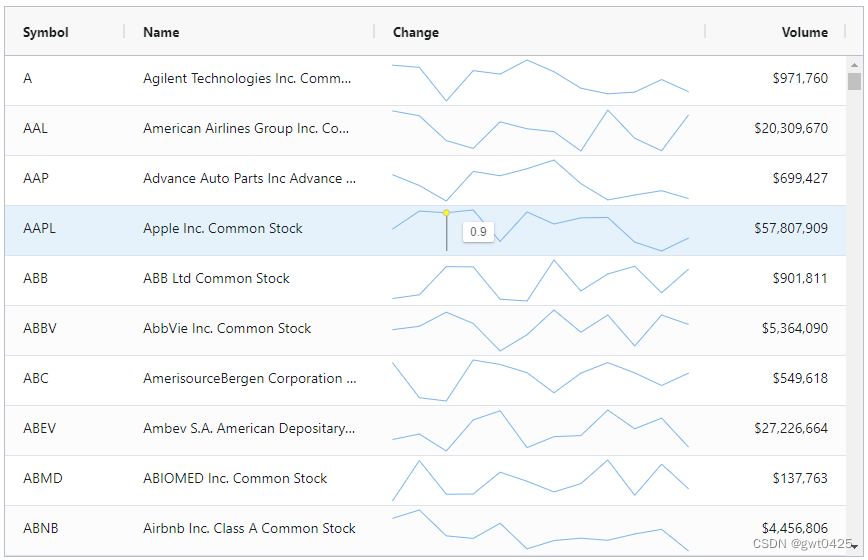Click the yellow marker on AAPL sparkline
This screenshot has height=560, width=868.
click(x=446, y=213)
